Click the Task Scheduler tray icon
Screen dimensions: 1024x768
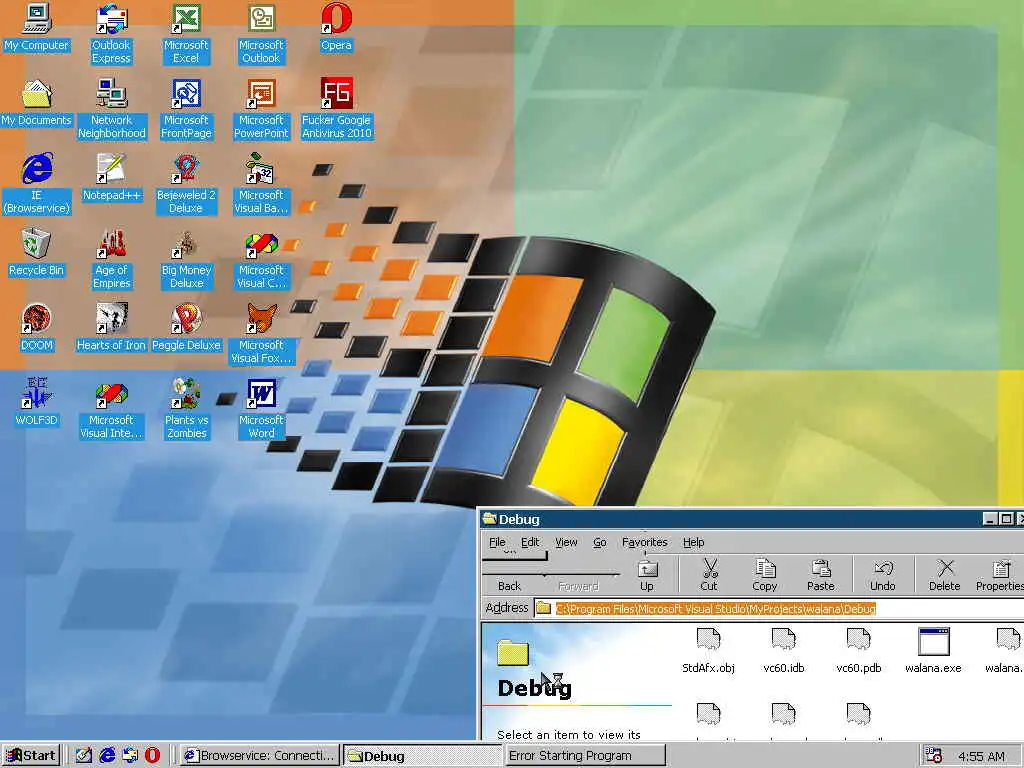pyautogui.click(x=933, y=756)
